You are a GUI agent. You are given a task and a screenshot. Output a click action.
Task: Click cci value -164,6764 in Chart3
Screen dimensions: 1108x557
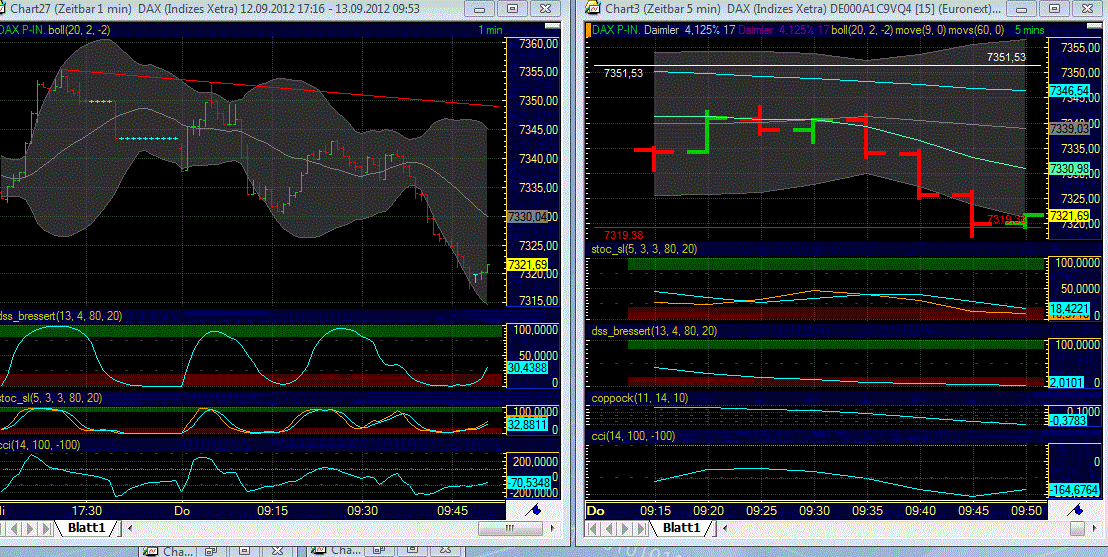[x=1074, y=490]
